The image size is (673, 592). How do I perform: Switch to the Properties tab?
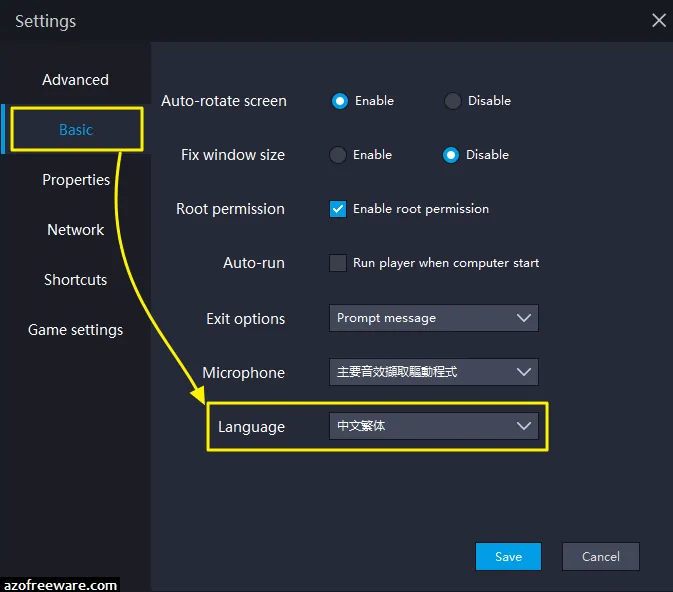click(76, 179)
